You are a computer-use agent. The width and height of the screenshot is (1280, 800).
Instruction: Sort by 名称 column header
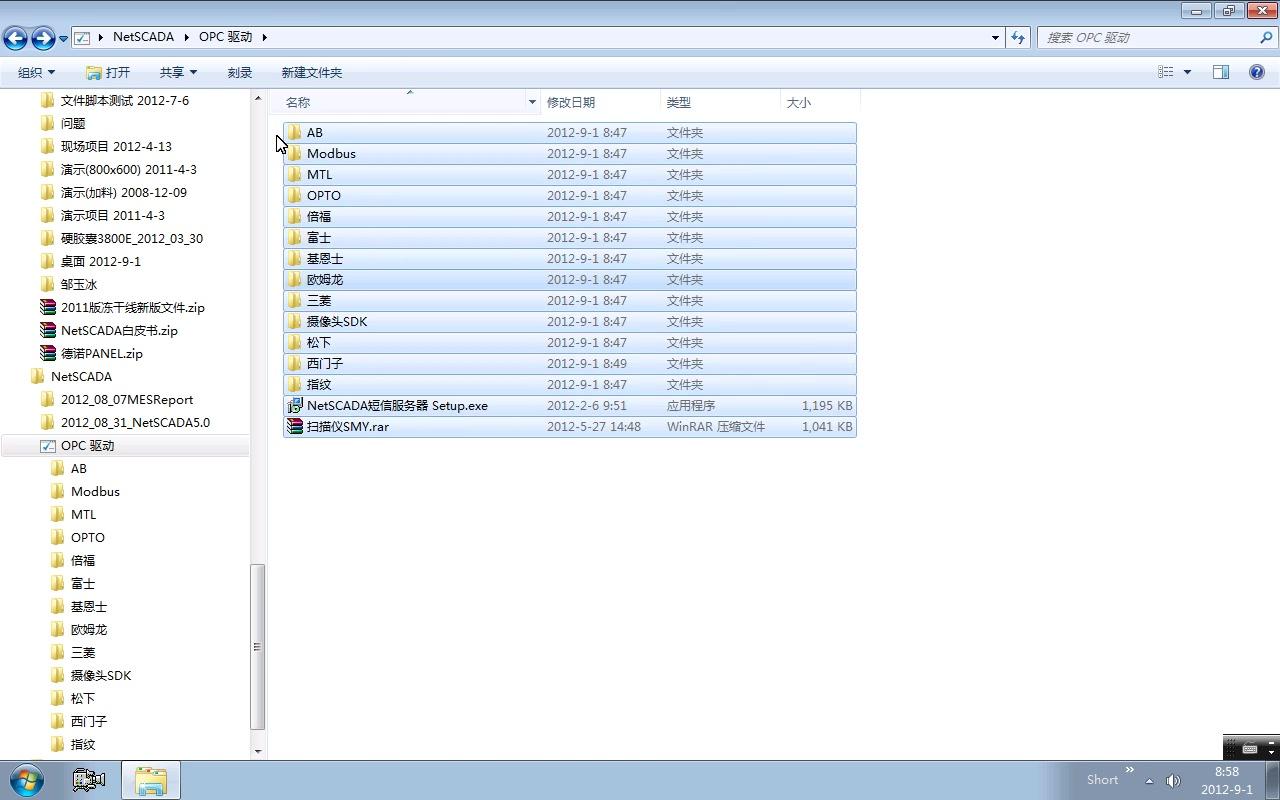(298, 102)
